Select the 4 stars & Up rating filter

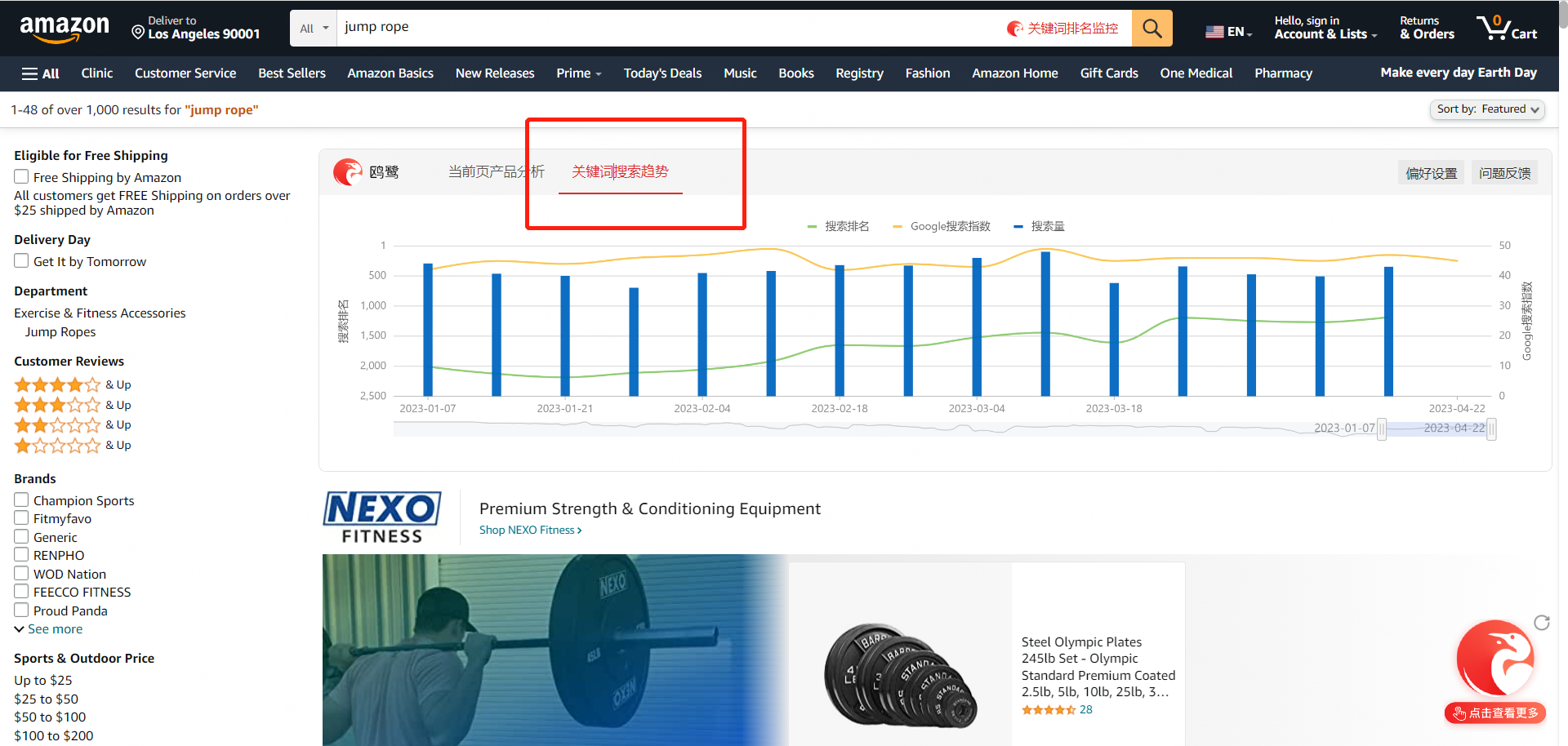[72, 384]
